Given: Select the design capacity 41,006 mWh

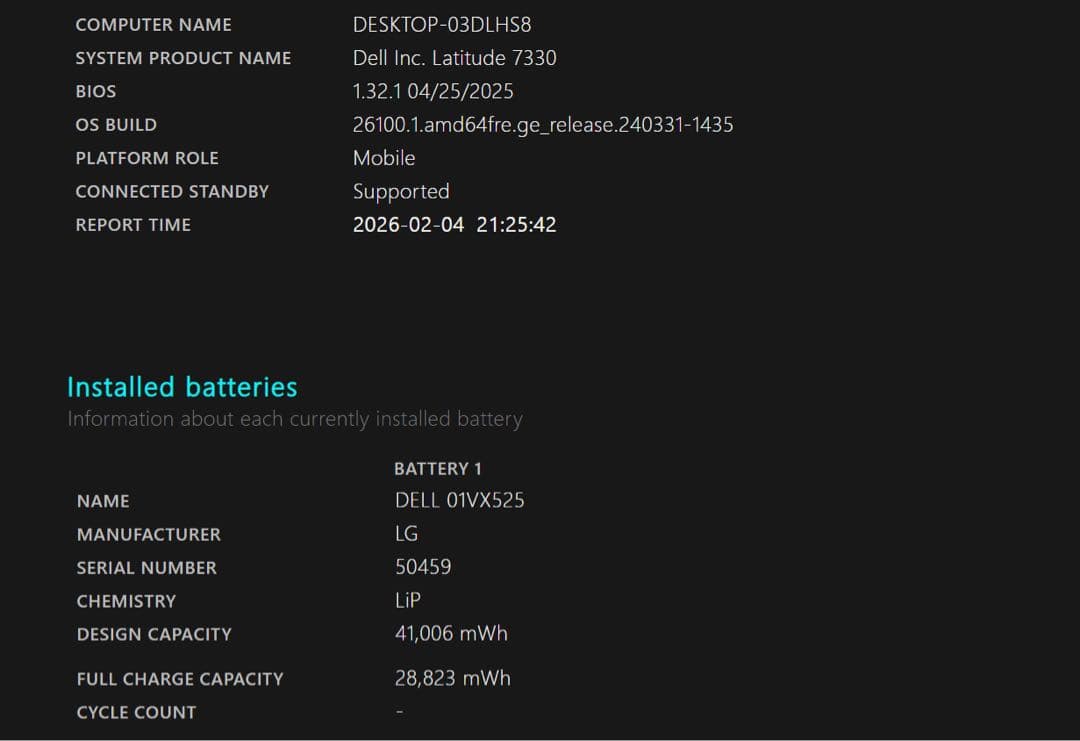Looking at the screenshot, I should tap(451, 633).
